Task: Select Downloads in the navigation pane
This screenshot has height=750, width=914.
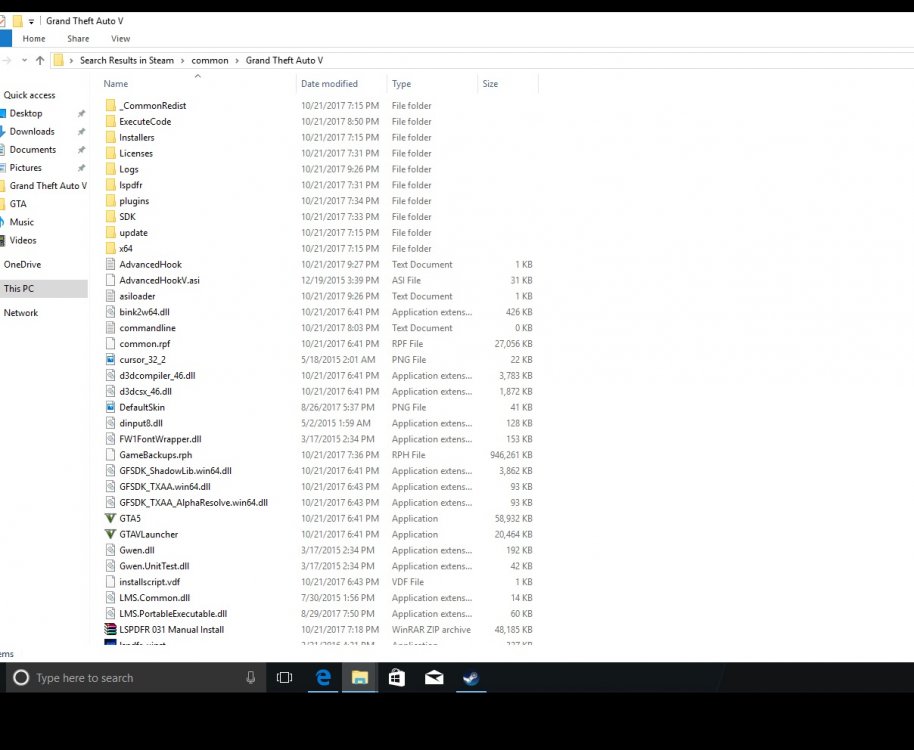Action: point(32,131)
